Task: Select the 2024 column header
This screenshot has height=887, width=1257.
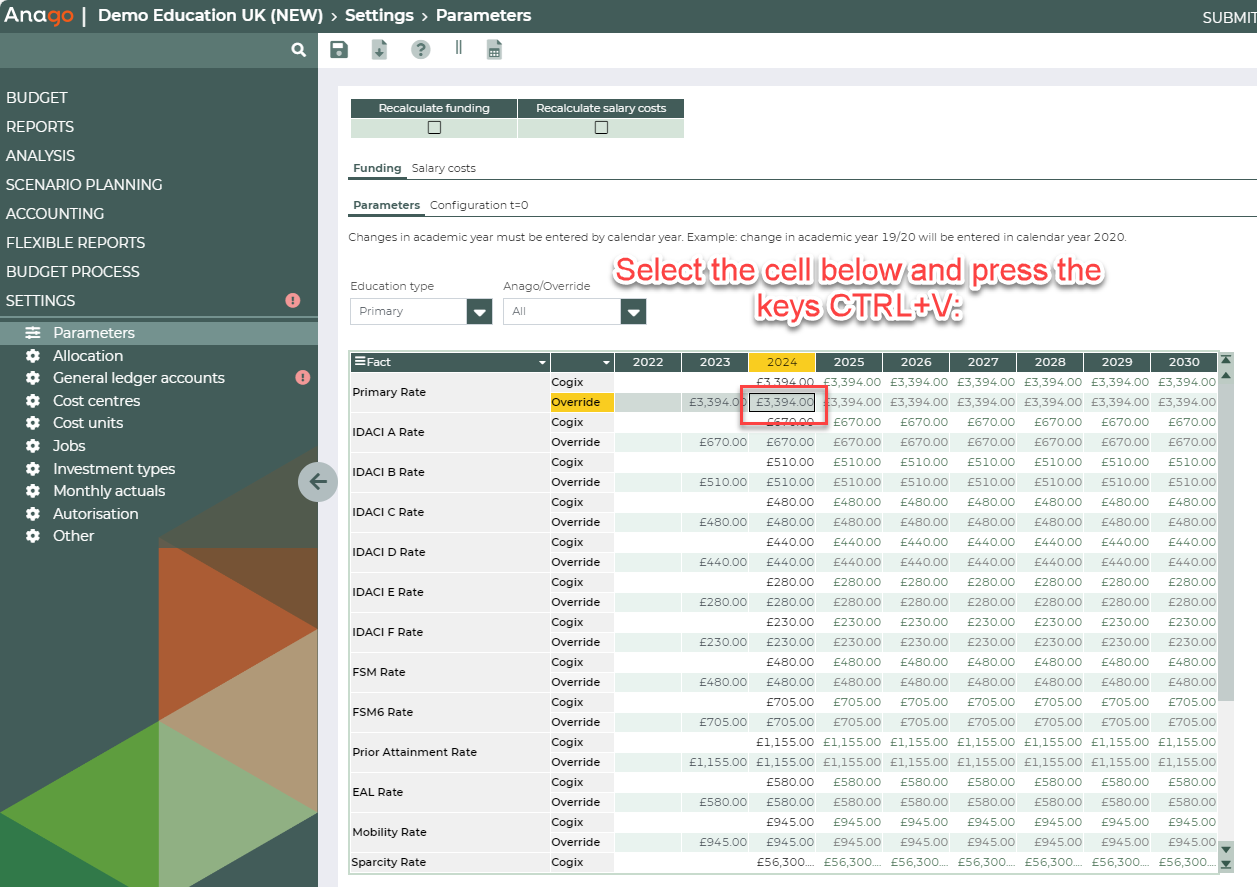Action: 782,362
